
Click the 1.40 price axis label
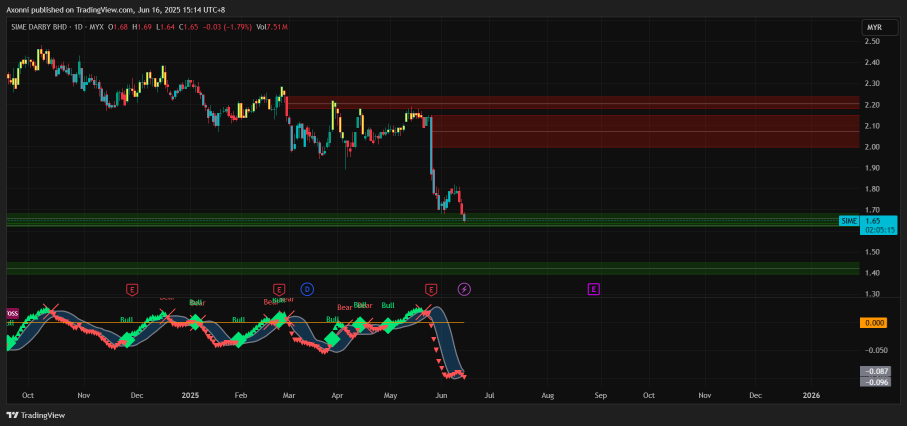point(873,273)
